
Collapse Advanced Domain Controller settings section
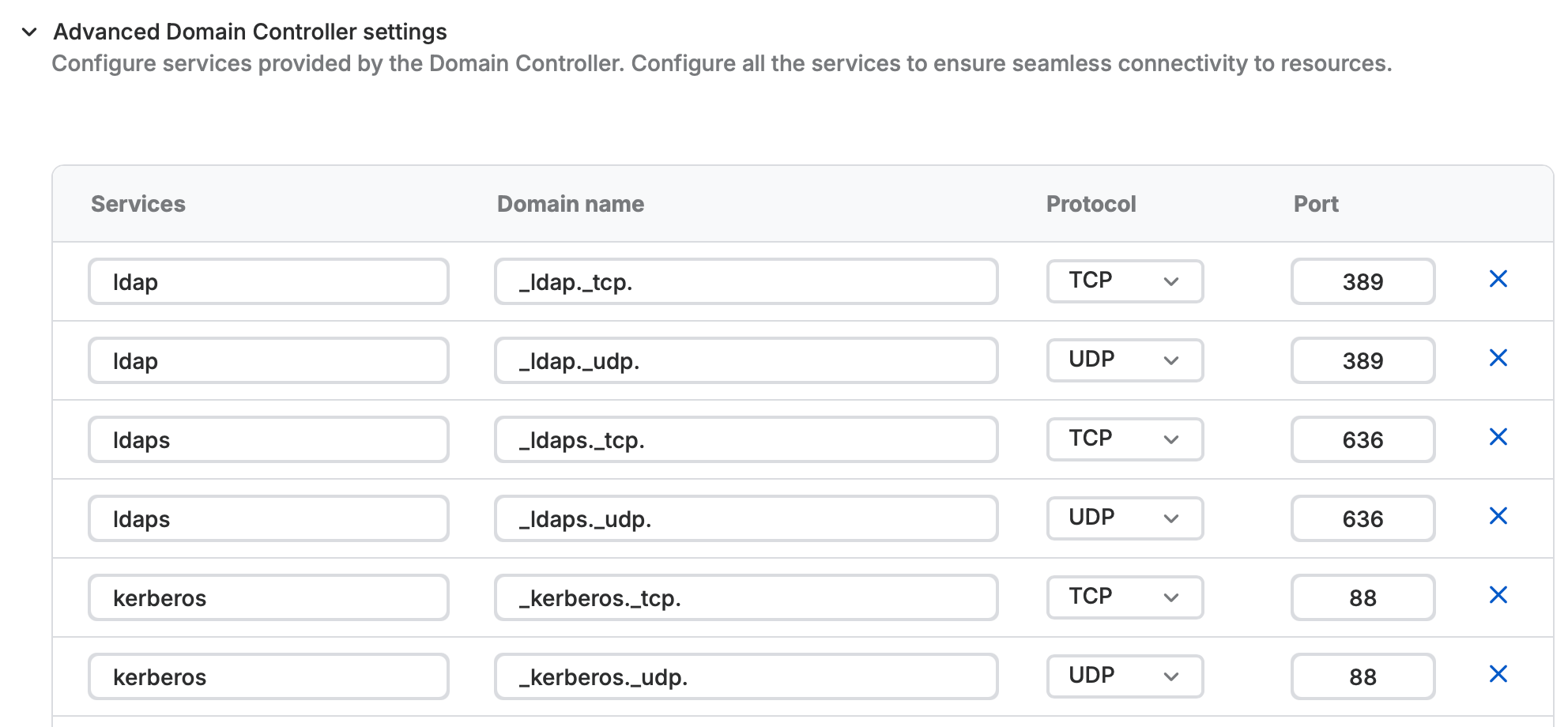(x=29, y=32)
